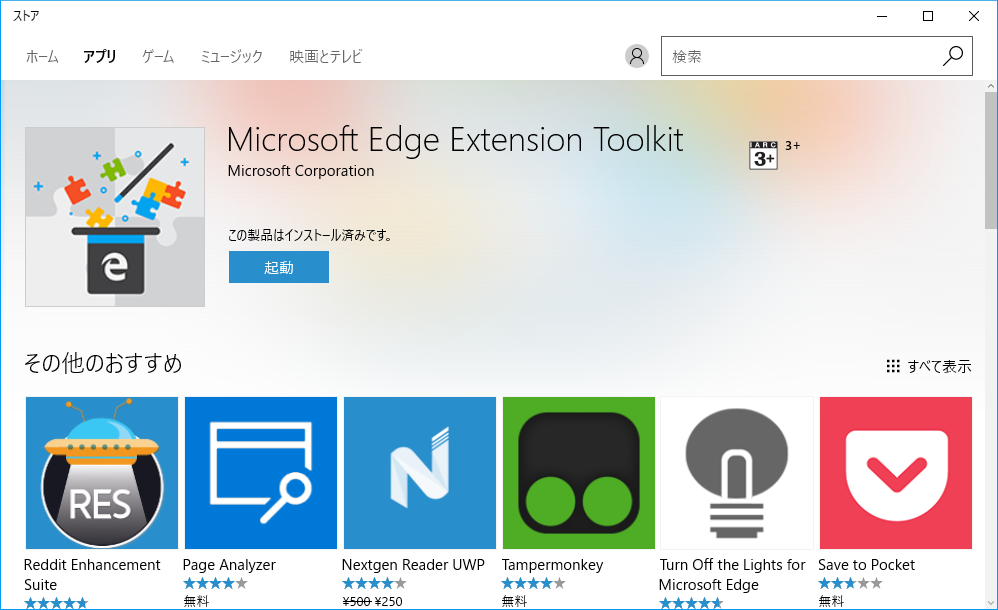Click the Reddit Enhancement Suite title
Viewport: 998px width, 610px height.
point(92,574)
